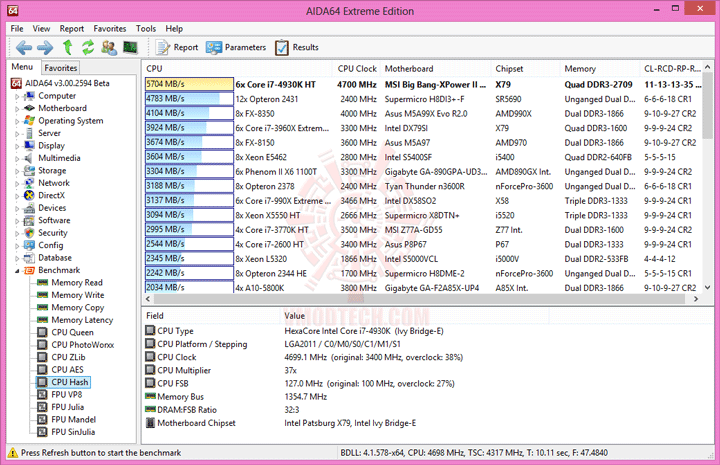Collapse the Benchmark tree node
The width and height of the screenshot is (720, 465).
click(17, 271)
